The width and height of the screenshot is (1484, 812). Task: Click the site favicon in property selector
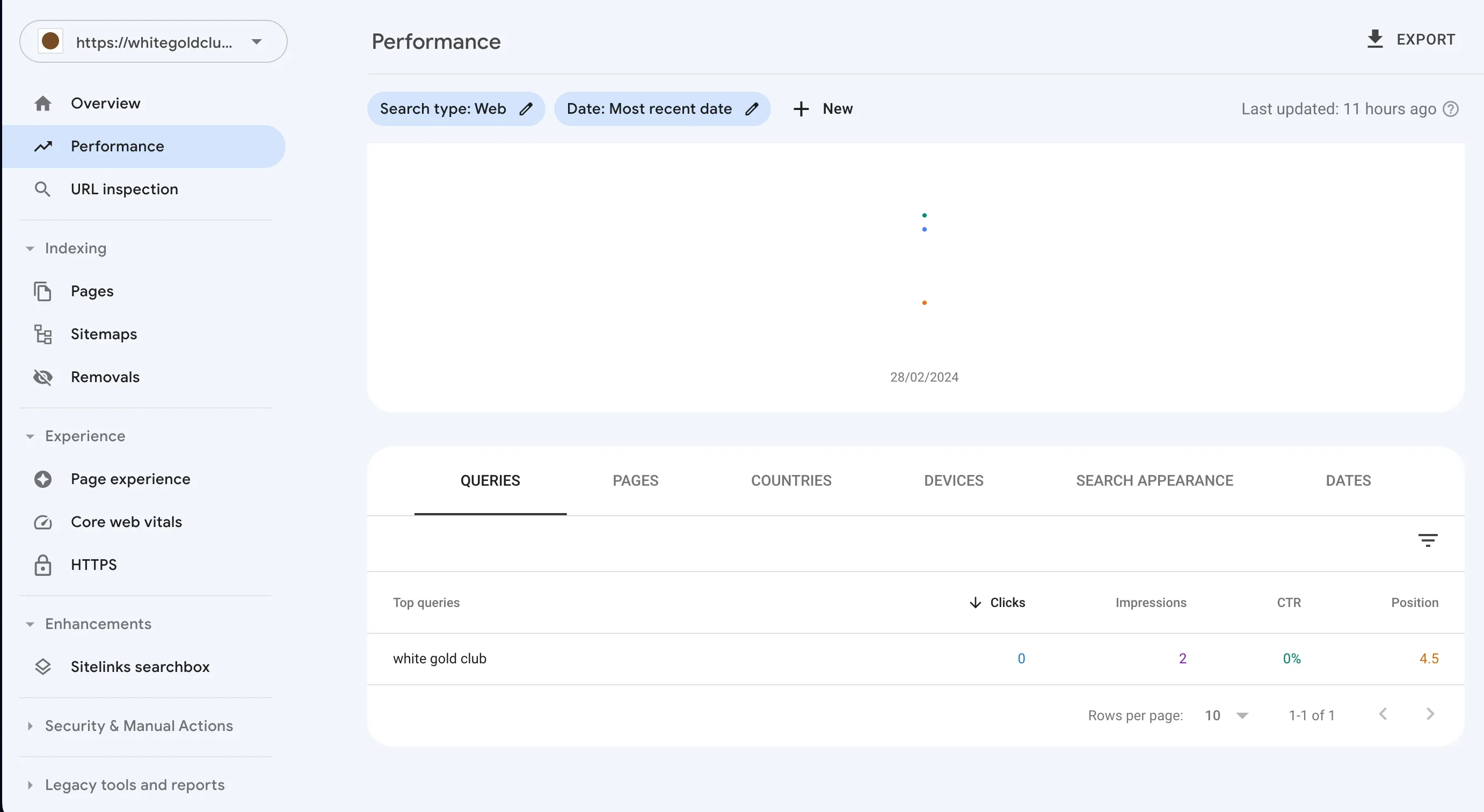pos(50,41)
